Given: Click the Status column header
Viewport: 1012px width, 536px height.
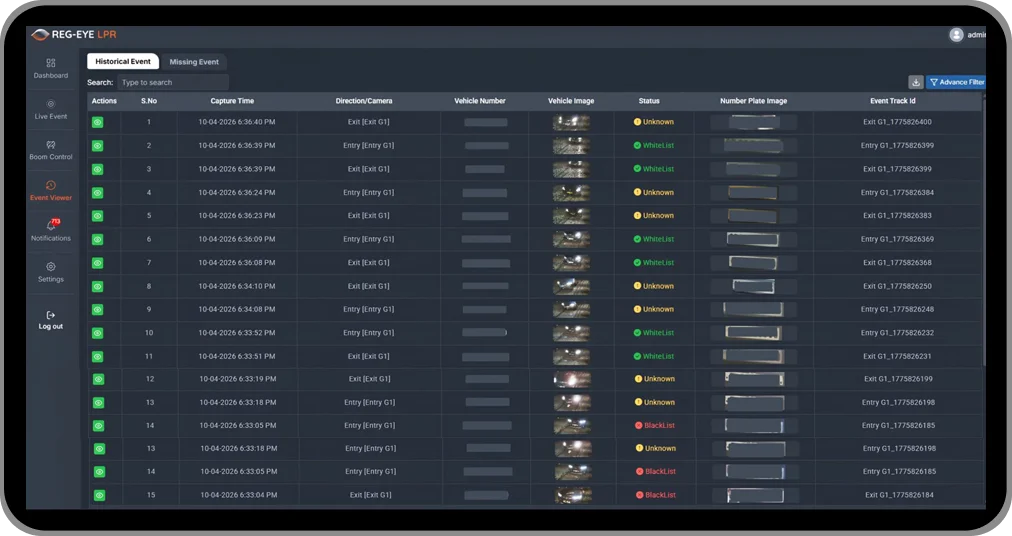Looking at the screenshot, I should [x=649, y=101].
